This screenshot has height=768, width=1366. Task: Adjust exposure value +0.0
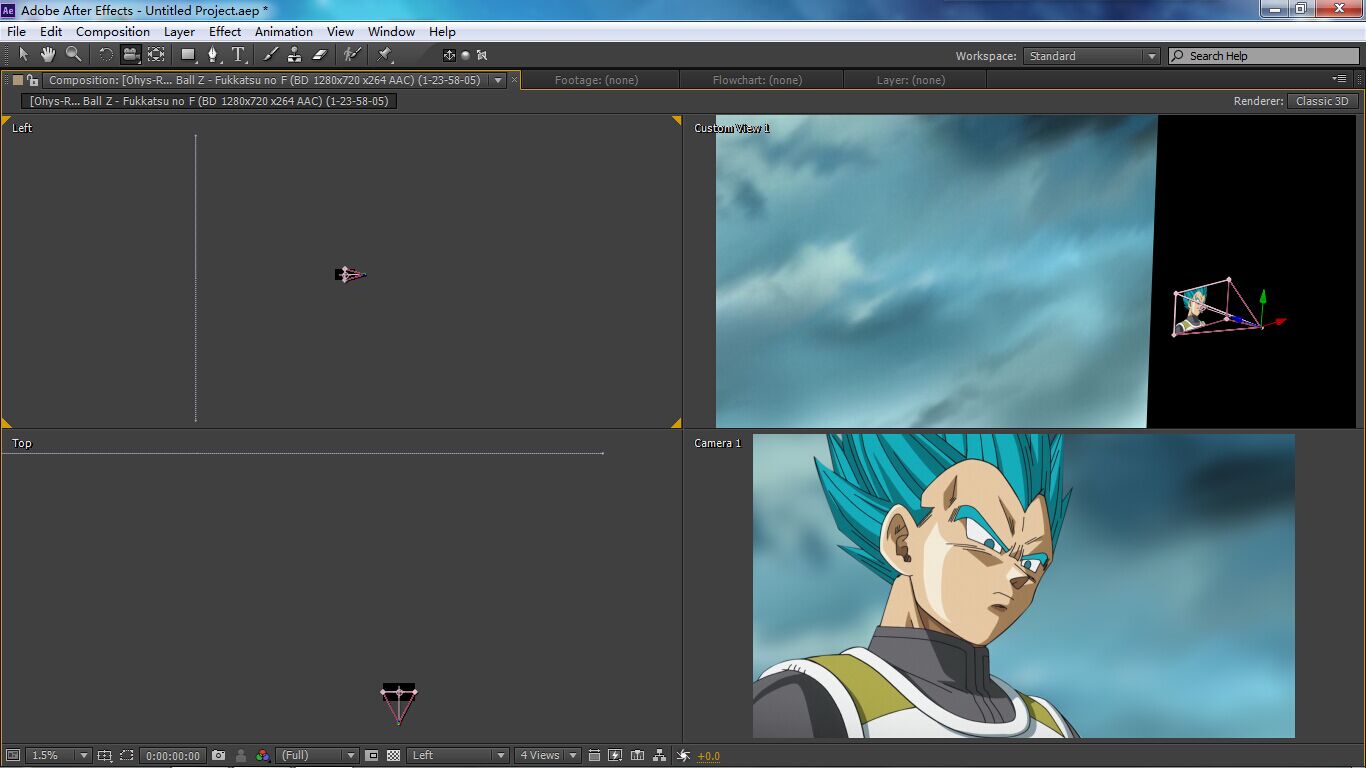pyautogui.click(x=708, y=756)
